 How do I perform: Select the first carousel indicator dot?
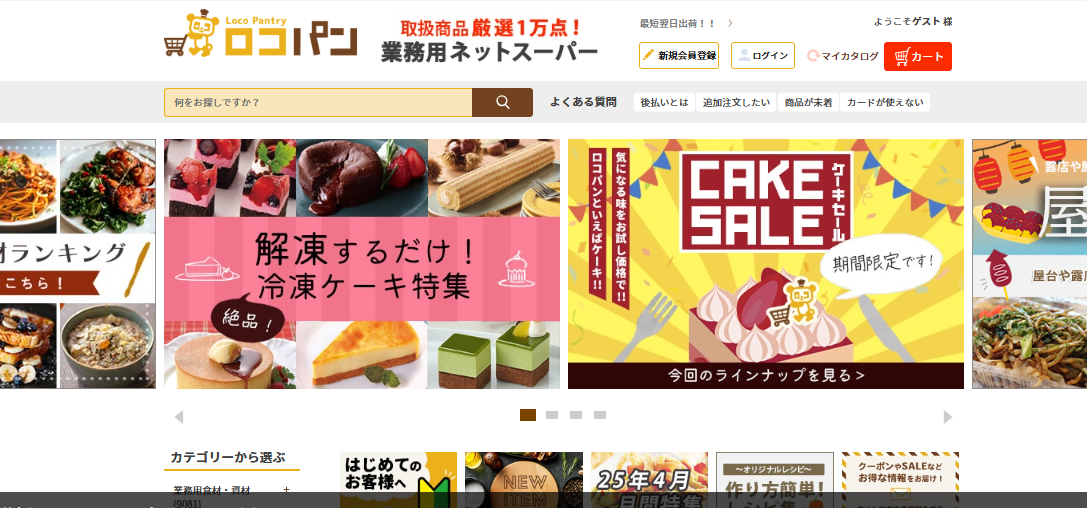coord(528,415)
